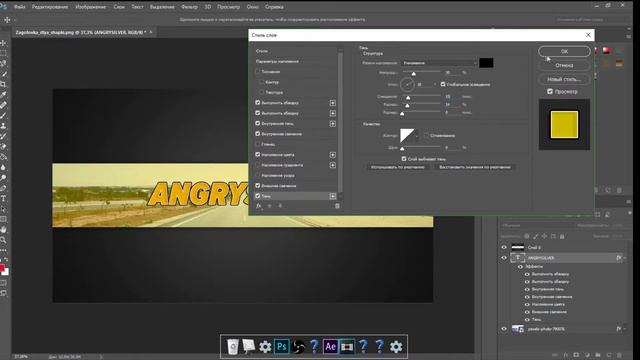Create new group via folder icon in Layers
This screenshot has height=360, width=640.
[598, 356]
